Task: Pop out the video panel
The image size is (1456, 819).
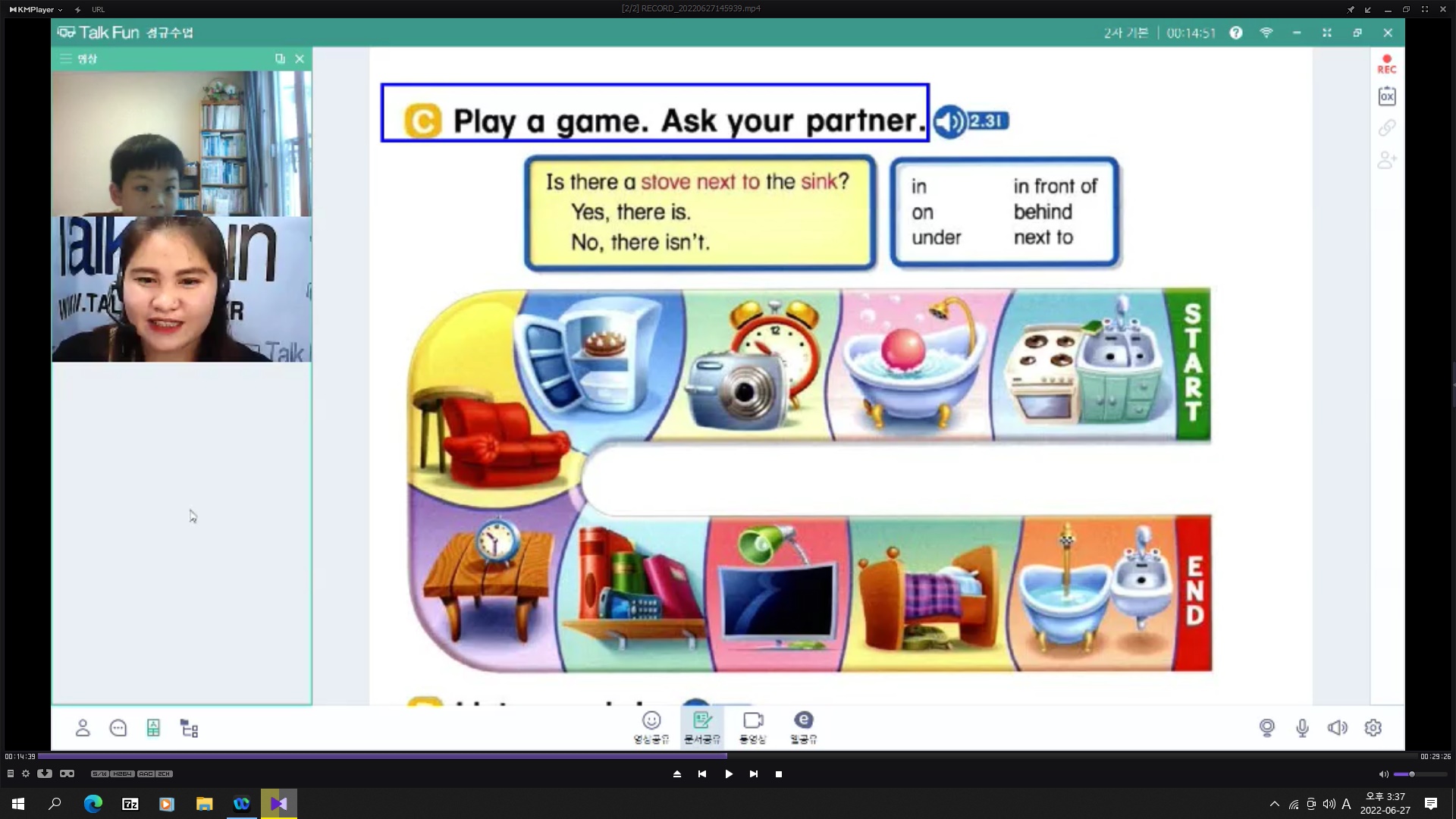Action: tap(280, 58)
